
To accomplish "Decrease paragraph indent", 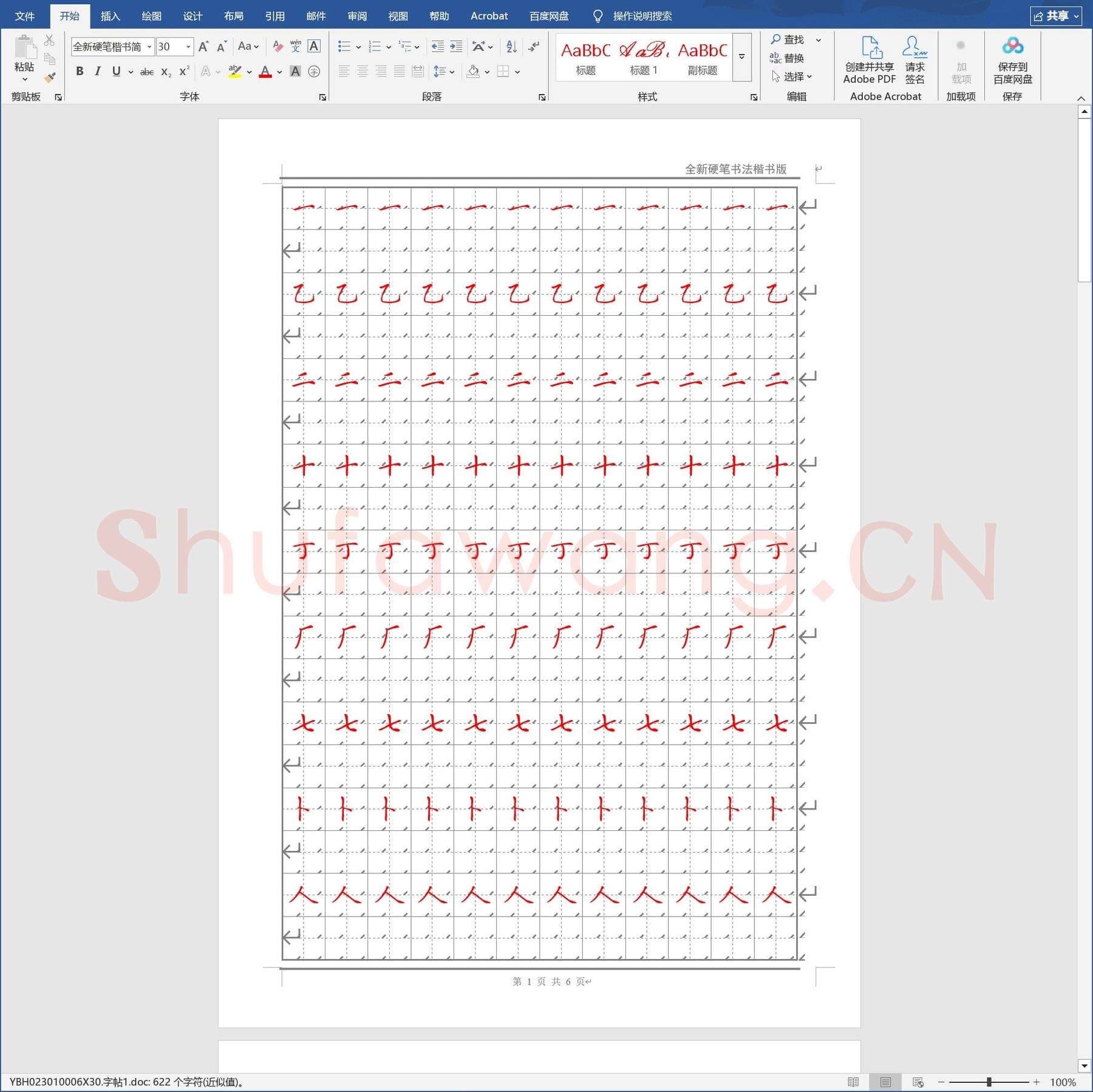I will [437, 46].
